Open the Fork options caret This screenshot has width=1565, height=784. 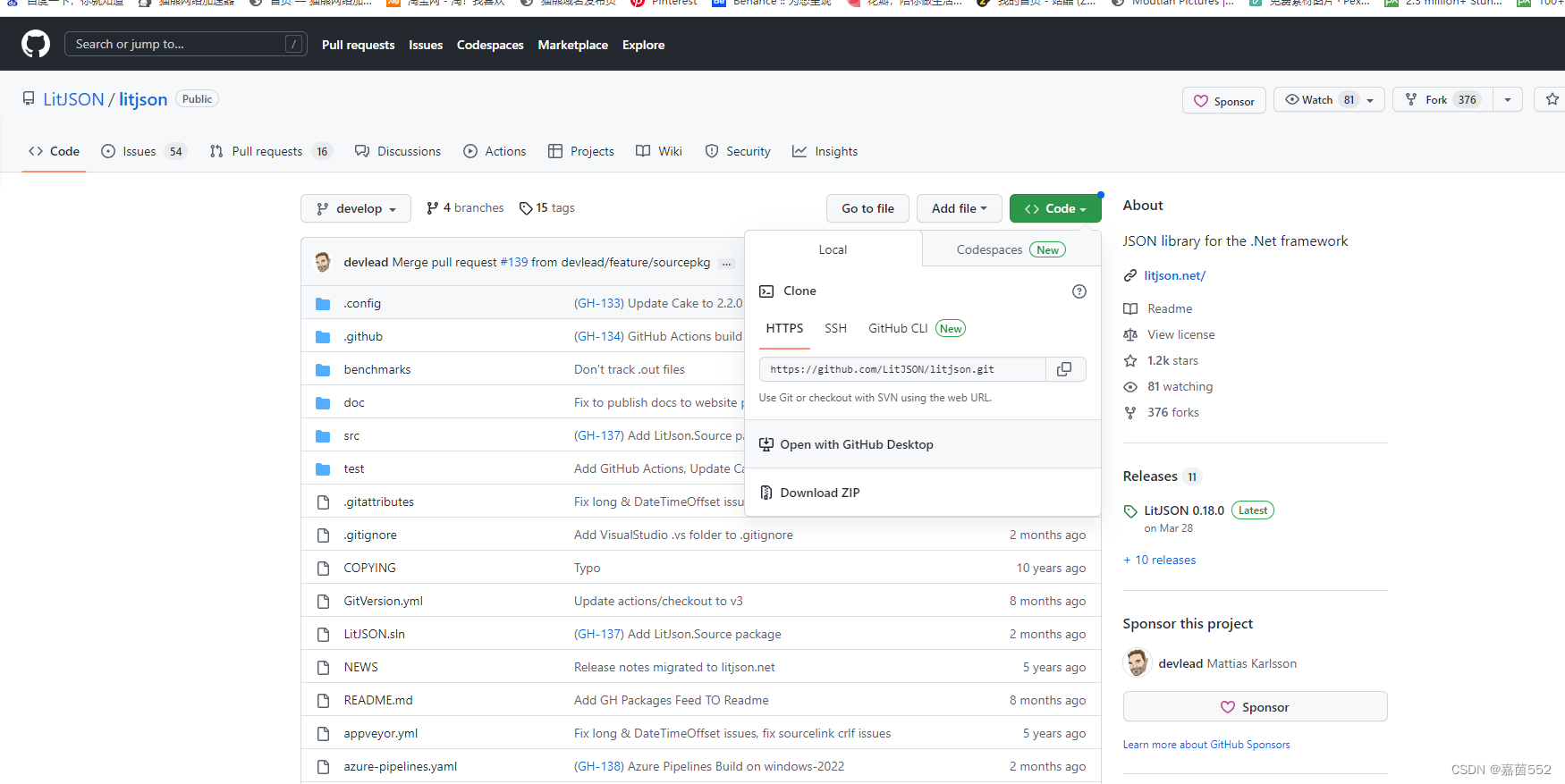pos(1508,99)
